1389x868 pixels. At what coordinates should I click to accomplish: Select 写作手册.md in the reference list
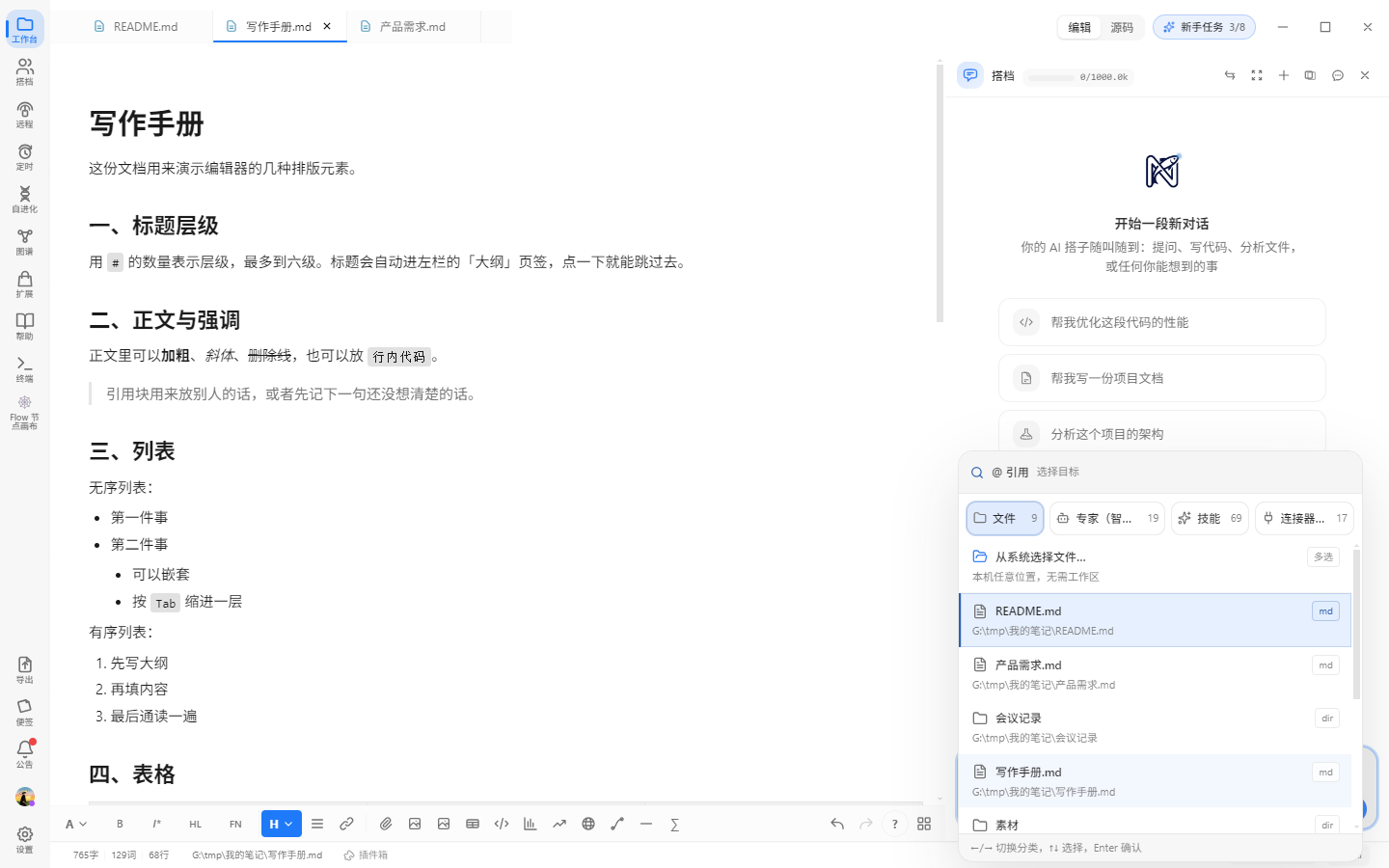(1156, 781)
